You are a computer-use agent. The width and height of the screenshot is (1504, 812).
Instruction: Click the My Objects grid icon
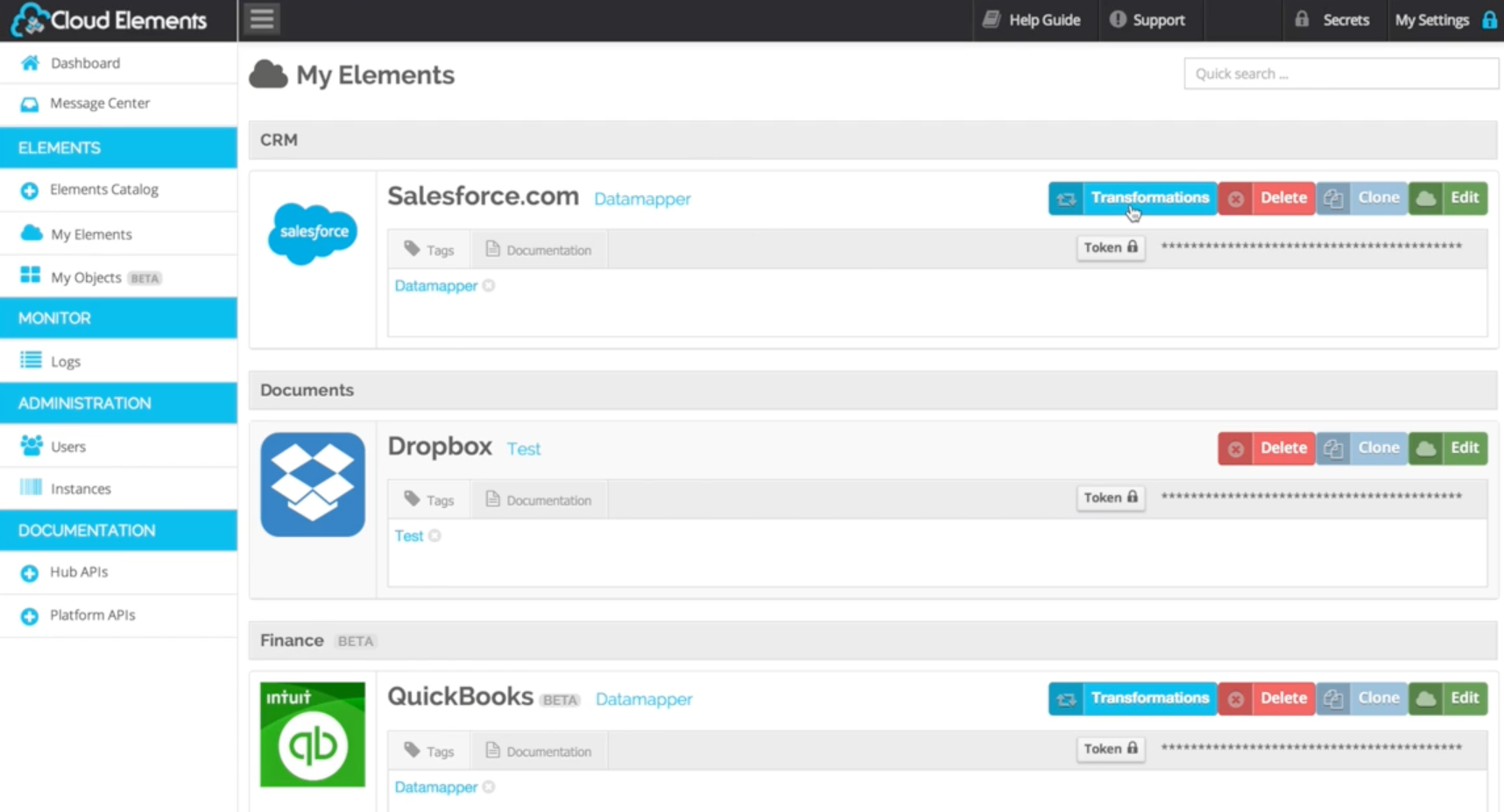(x=30, y=276)
